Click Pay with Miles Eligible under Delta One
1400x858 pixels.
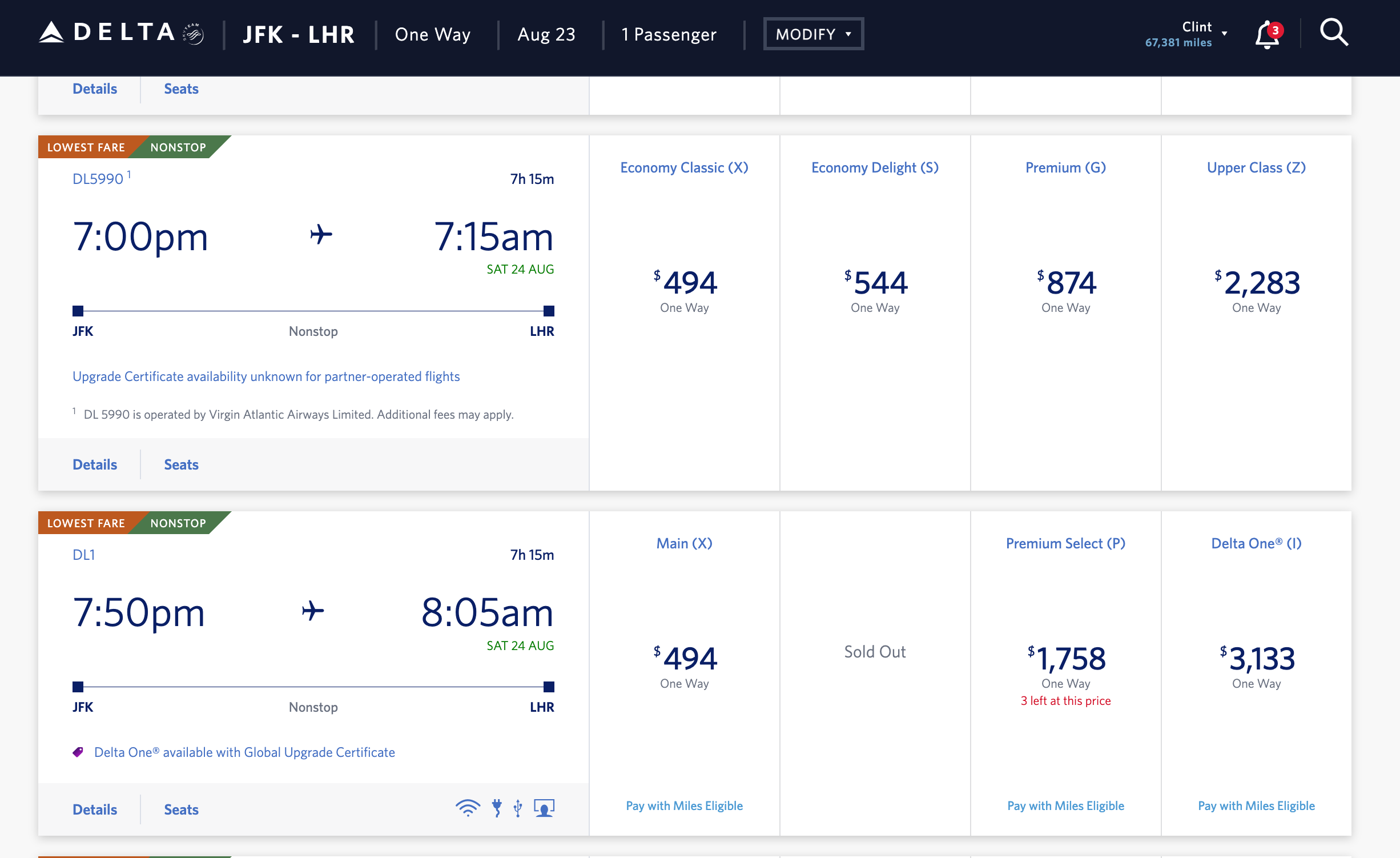click(1256, 805)
